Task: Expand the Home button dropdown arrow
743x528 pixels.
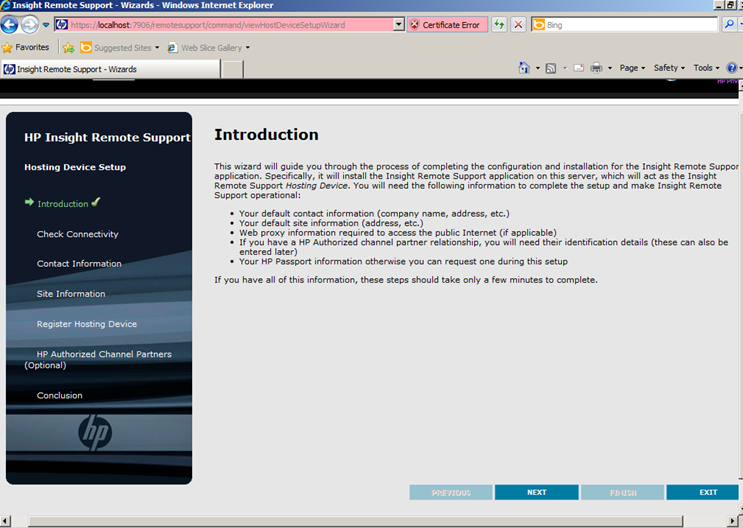Action: [x=537, y=68]
